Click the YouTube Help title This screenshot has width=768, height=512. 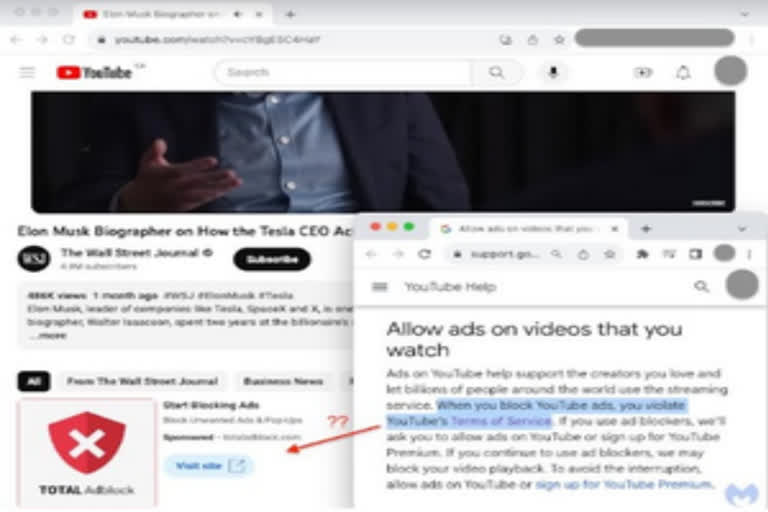click(450, 287)
